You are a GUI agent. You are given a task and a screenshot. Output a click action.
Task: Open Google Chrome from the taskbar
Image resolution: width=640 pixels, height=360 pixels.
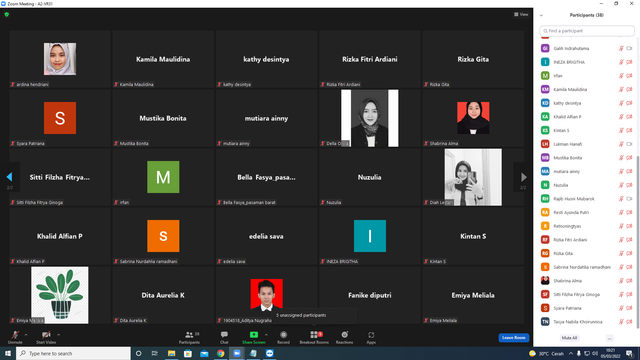[220, 353]
